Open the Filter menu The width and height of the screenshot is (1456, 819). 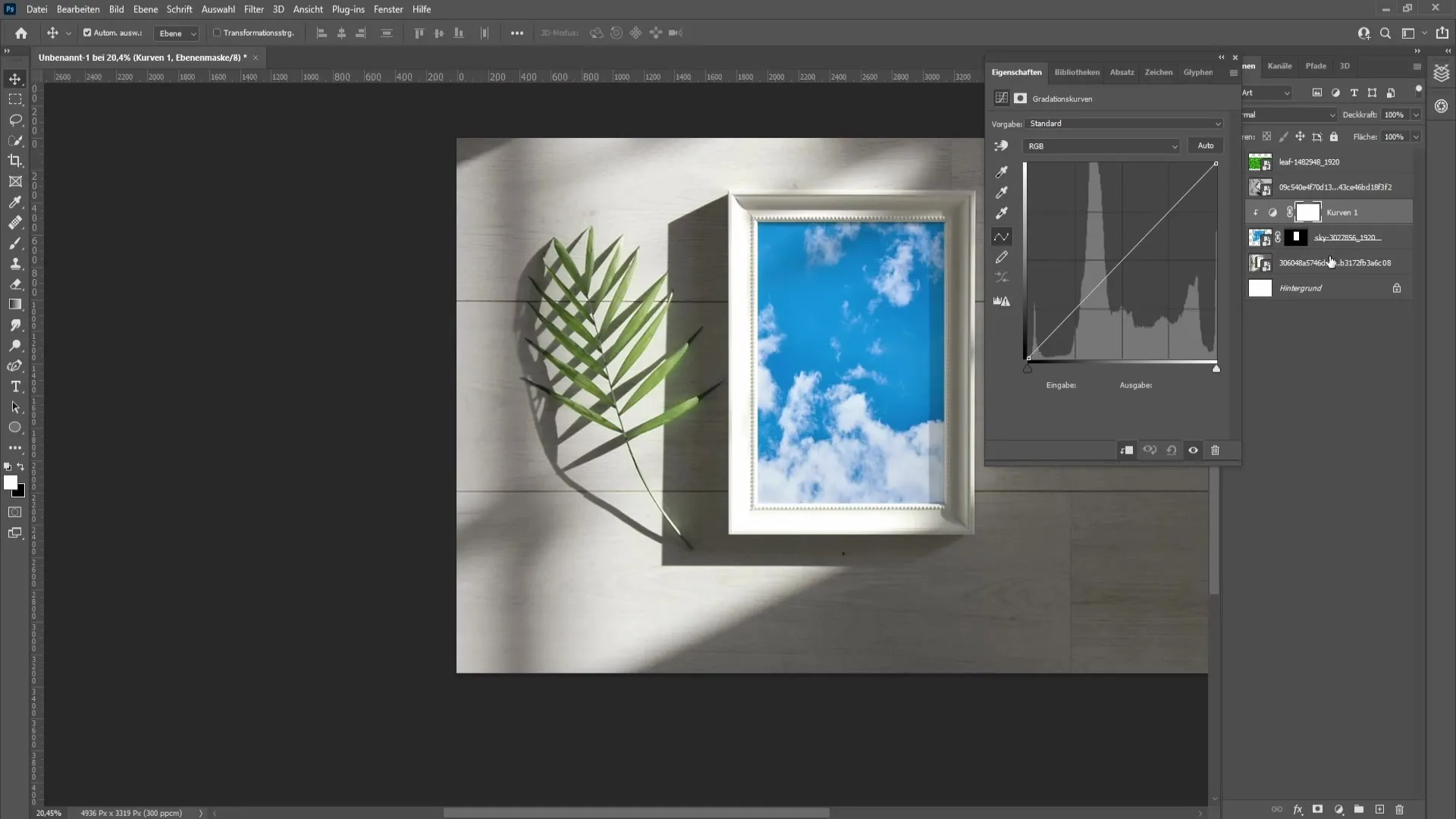(254, 9)
